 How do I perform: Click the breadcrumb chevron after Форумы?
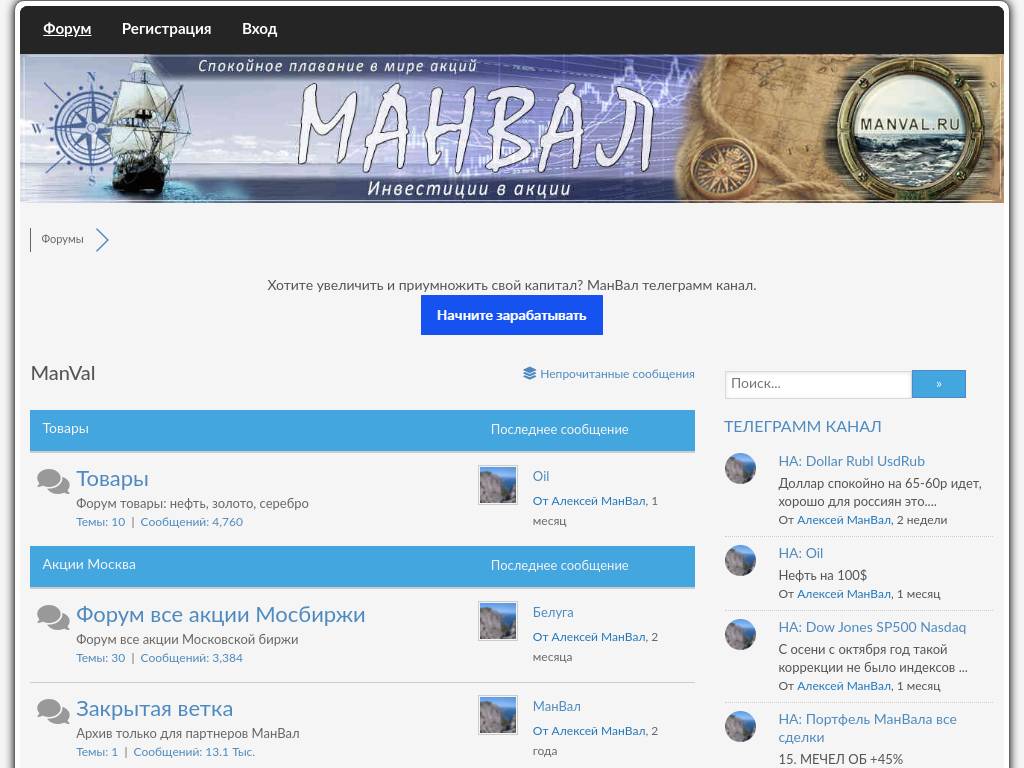click(102, 240)
